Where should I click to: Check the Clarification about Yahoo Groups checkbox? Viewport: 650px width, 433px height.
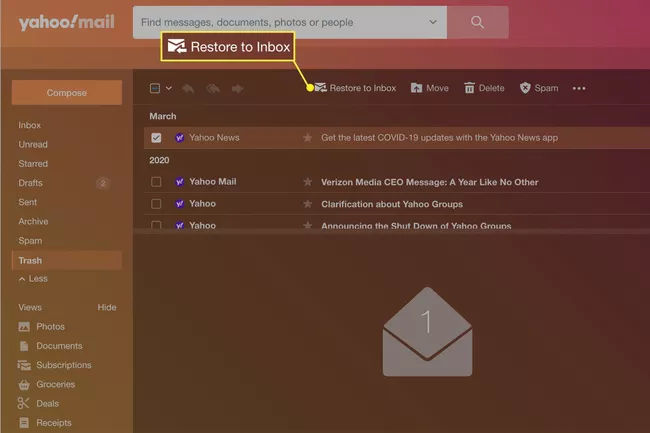click(156, 203)
